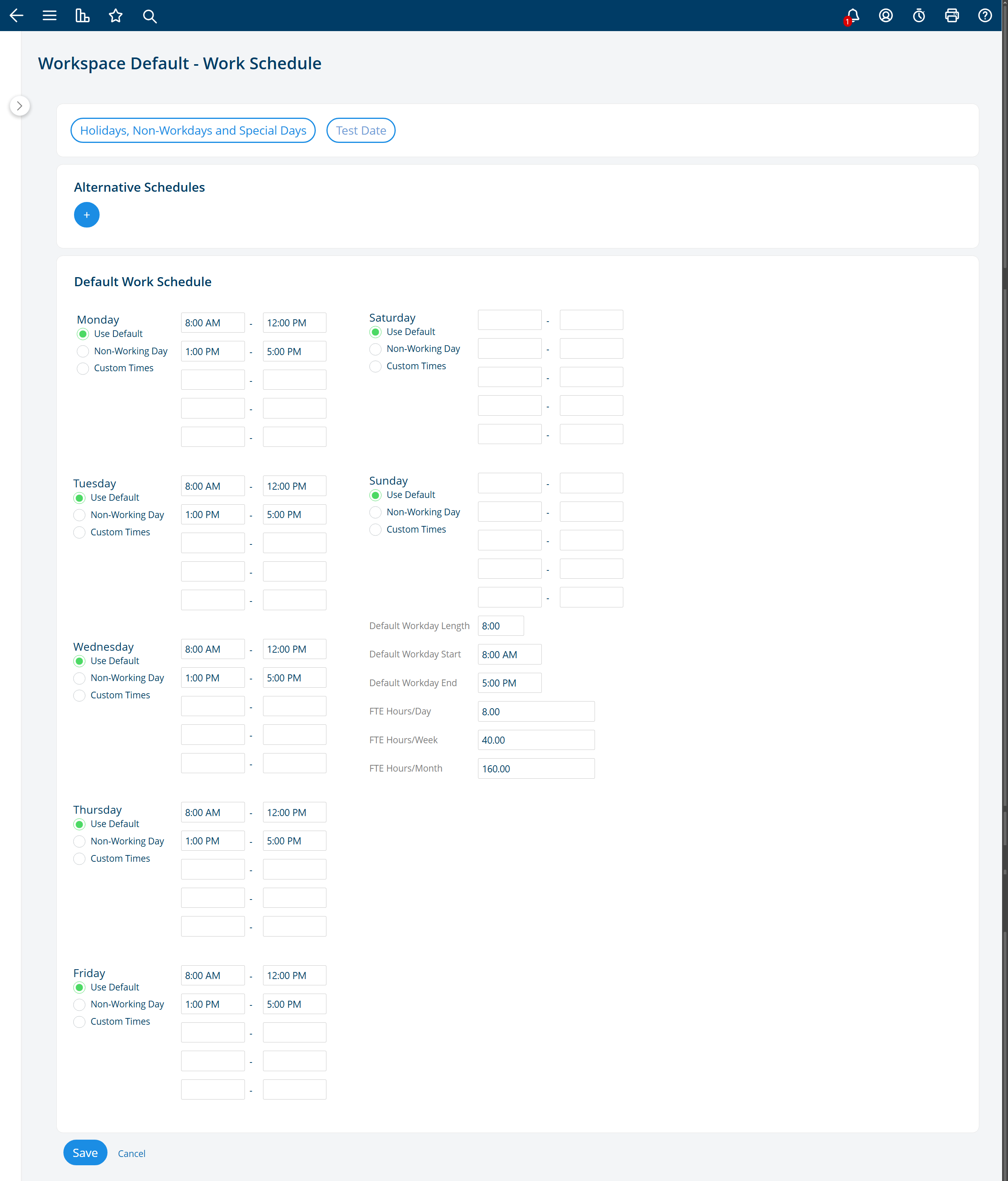
Task: Open the organization buildings icon
Action: [x=83, y=15]
